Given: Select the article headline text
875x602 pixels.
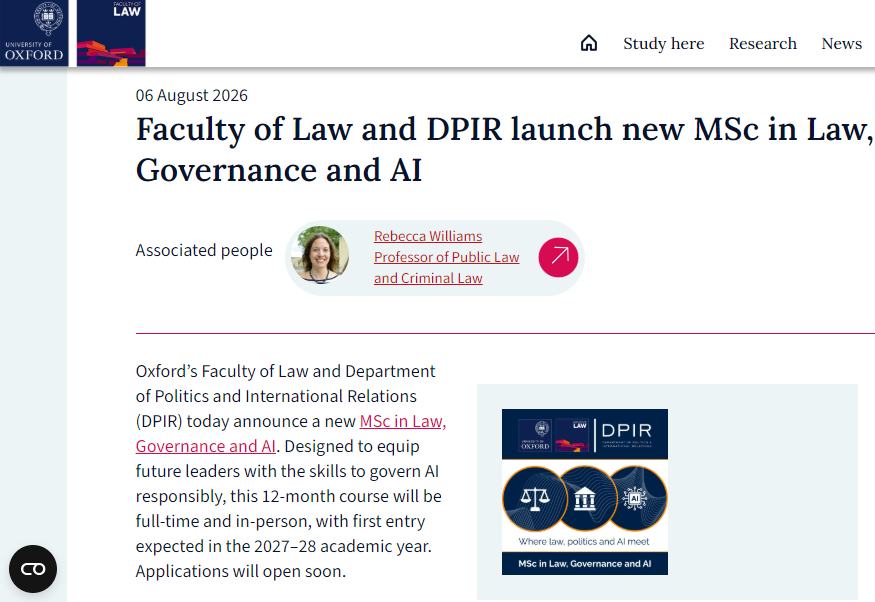Looking at the screenshot, I should coord(504,150).
